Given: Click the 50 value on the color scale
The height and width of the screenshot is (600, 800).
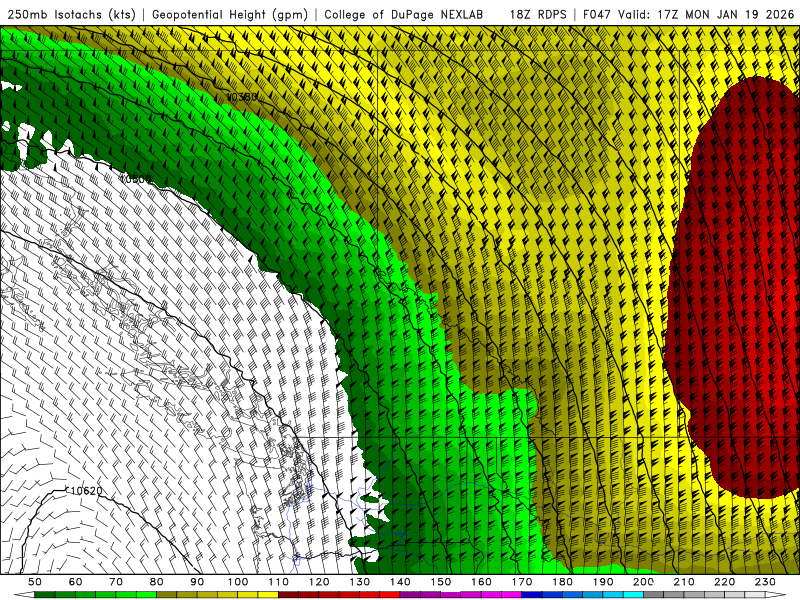Looking at the screenshot, I should pyautogui.click(x=35, y=582).
